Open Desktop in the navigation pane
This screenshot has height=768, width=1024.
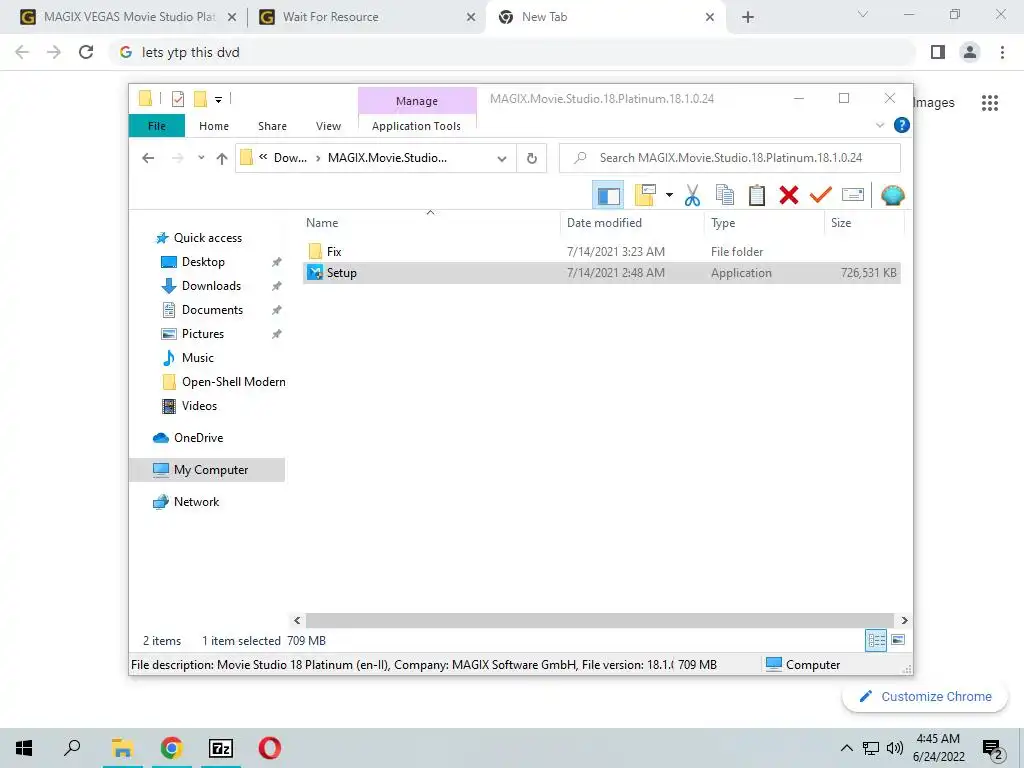pyautogui.click(x=203, y=262)
